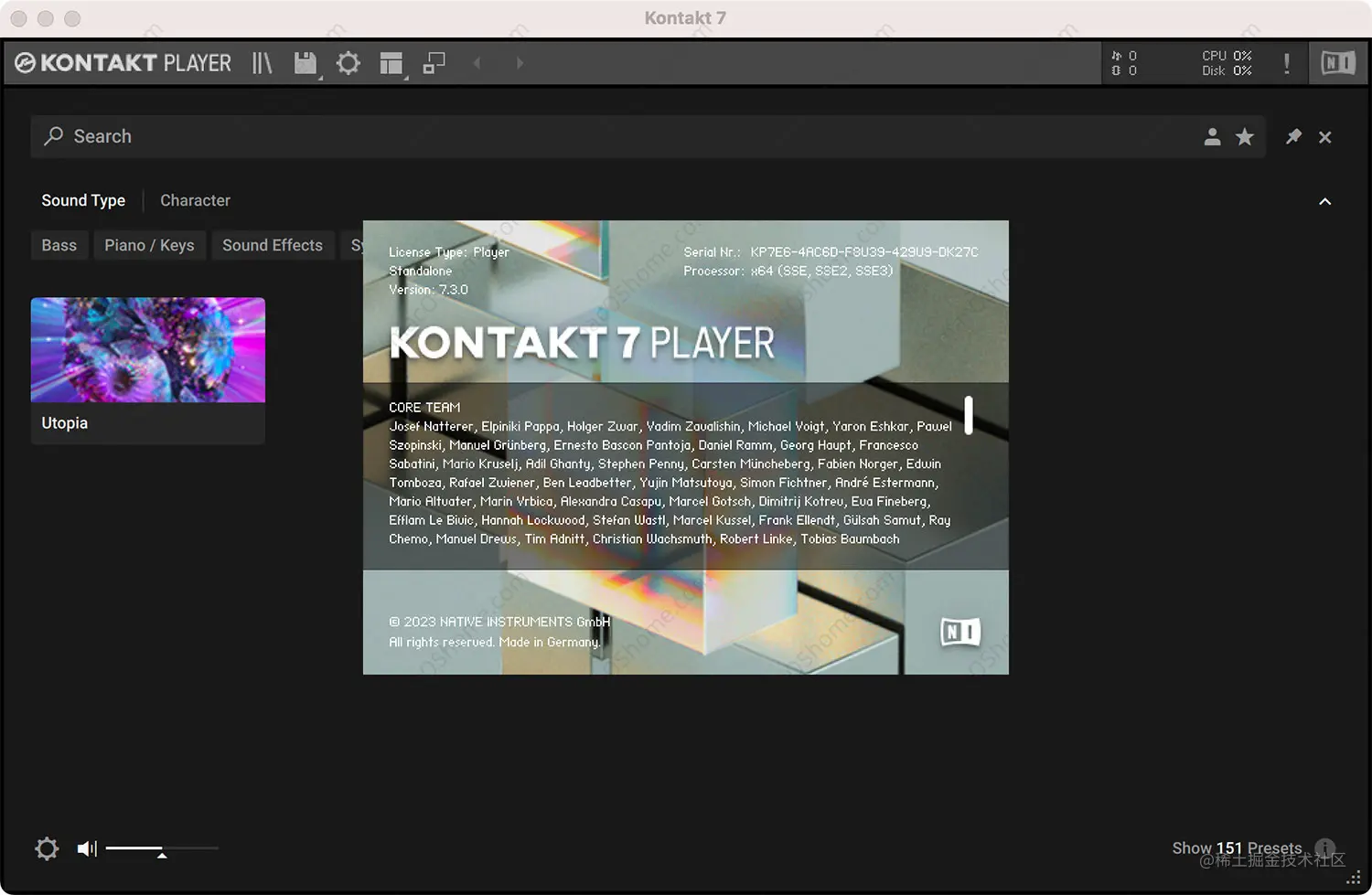
Task: Select the Piano / Keys filter
Action: [x=149, y=245]
